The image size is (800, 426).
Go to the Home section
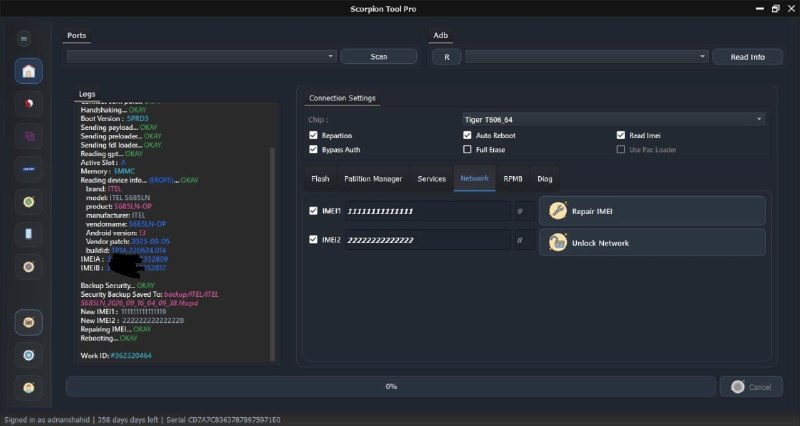click(x=29, y=71)
